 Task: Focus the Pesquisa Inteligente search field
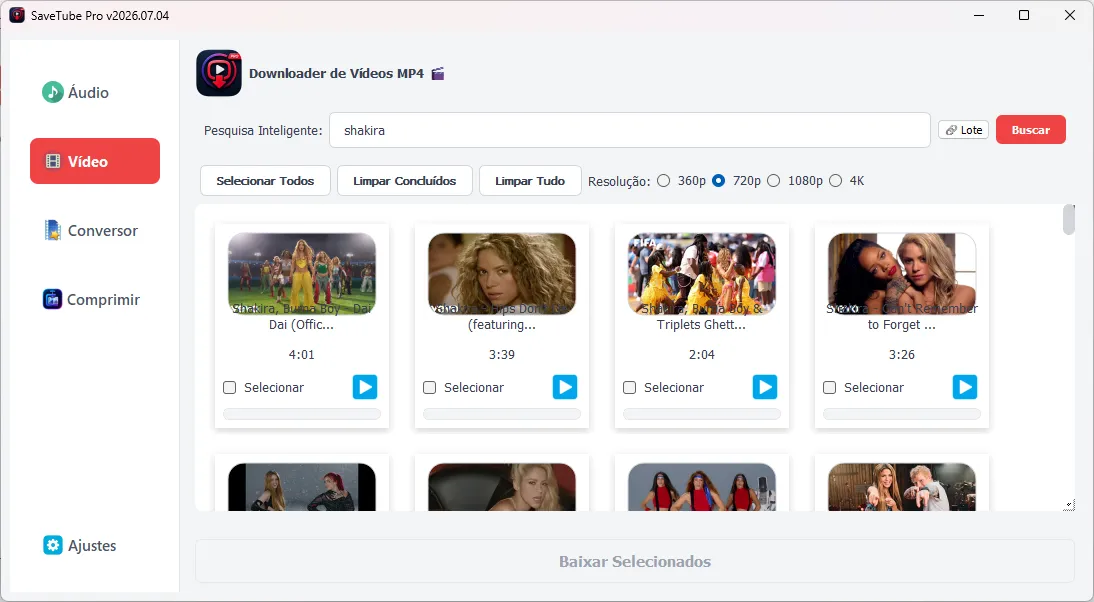[x=629, y=130]
